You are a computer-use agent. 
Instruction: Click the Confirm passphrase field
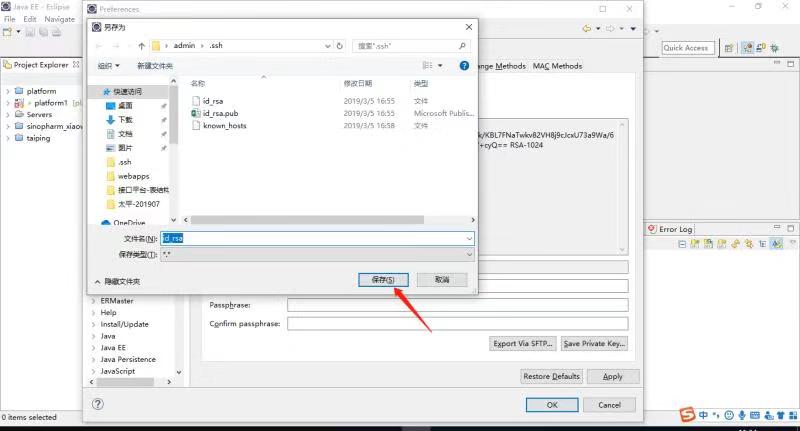coord(458,324)
